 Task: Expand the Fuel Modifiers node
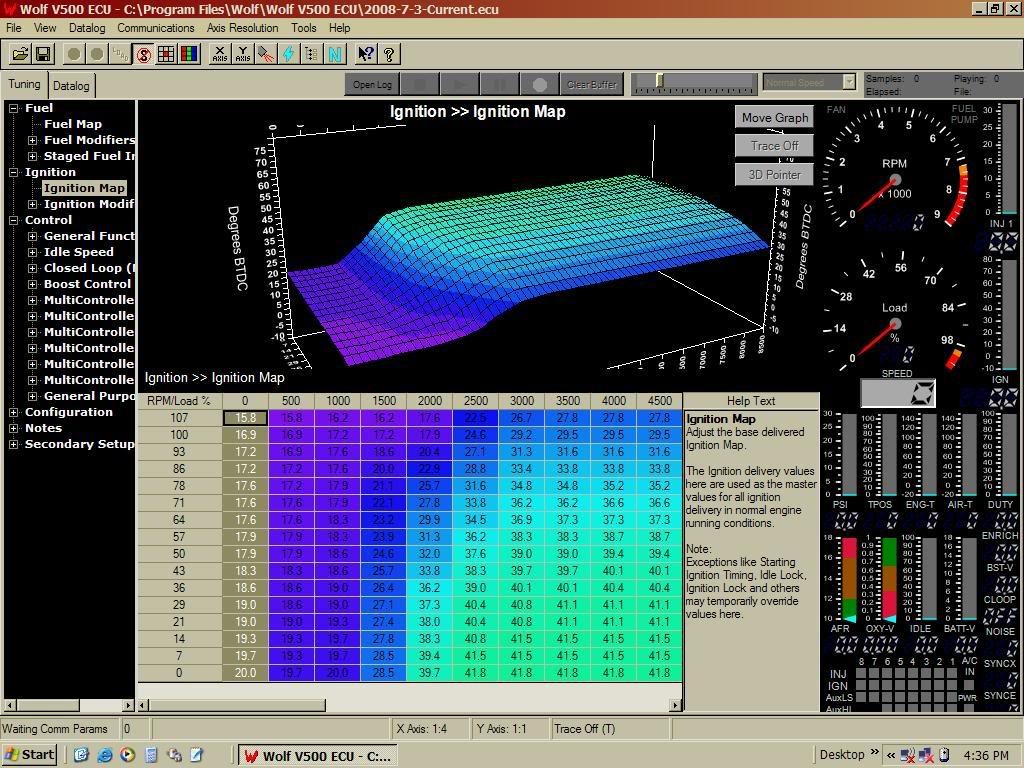(32, 140)
